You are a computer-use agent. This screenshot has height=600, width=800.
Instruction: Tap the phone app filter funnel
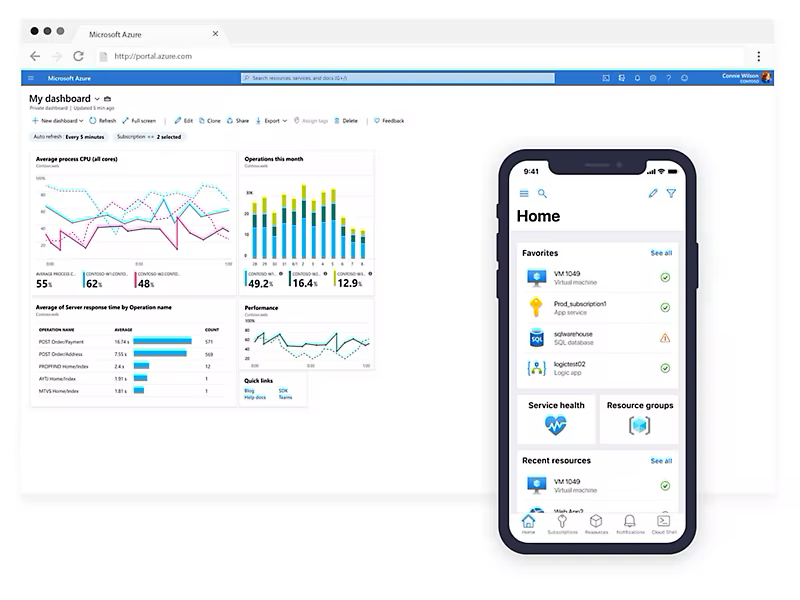click(x=671, y=193)
